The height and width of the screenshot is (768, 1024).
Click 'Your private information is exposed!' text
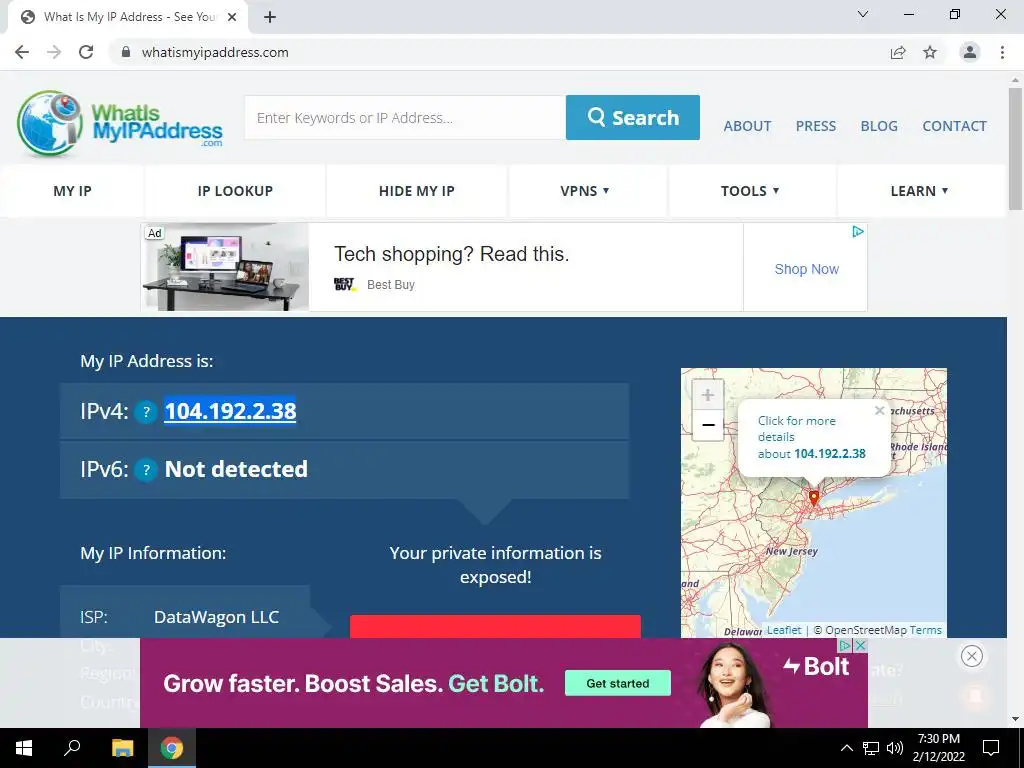tap(495, 565)
